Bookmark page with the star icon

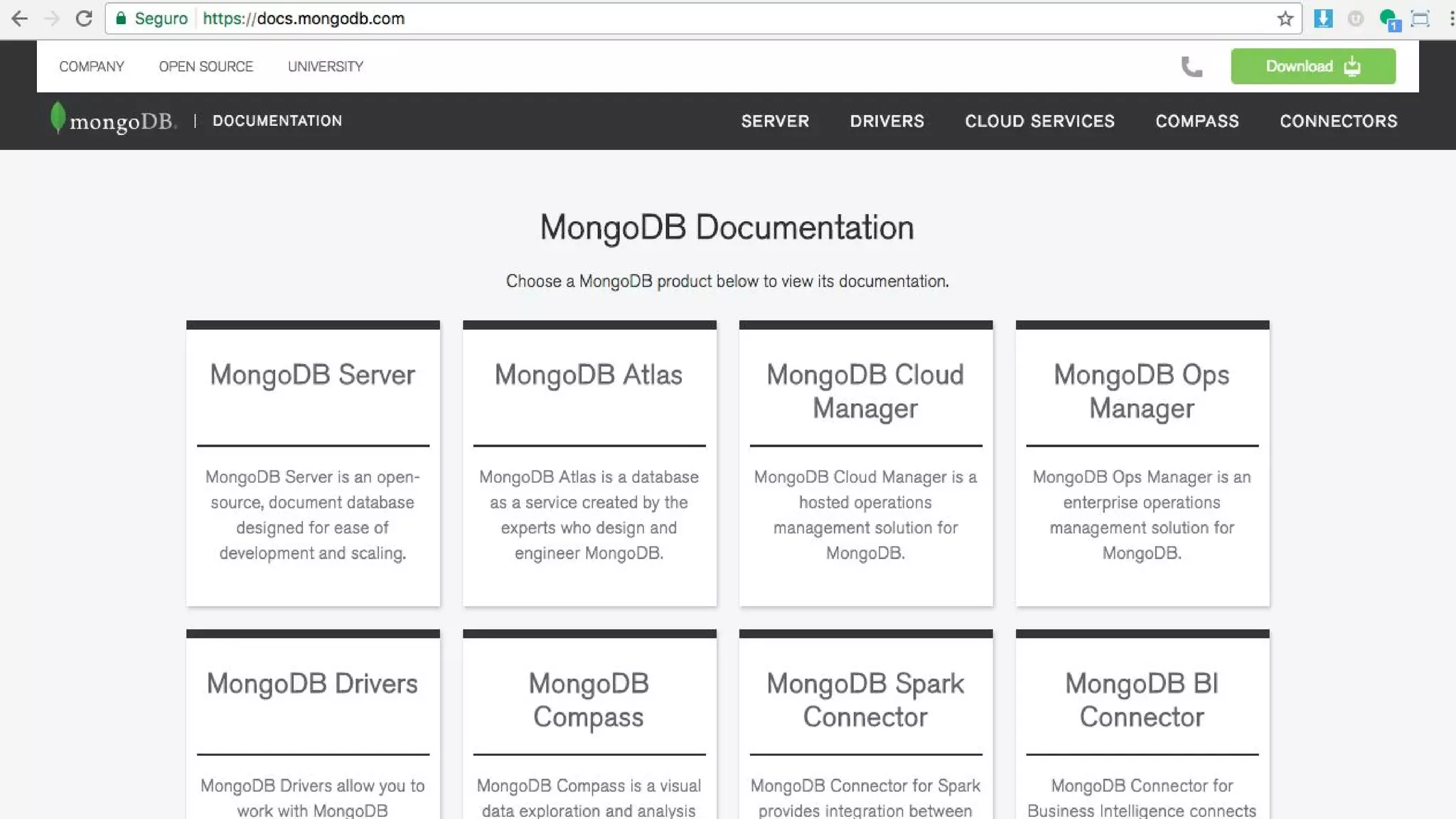[x=1285, y=18]
